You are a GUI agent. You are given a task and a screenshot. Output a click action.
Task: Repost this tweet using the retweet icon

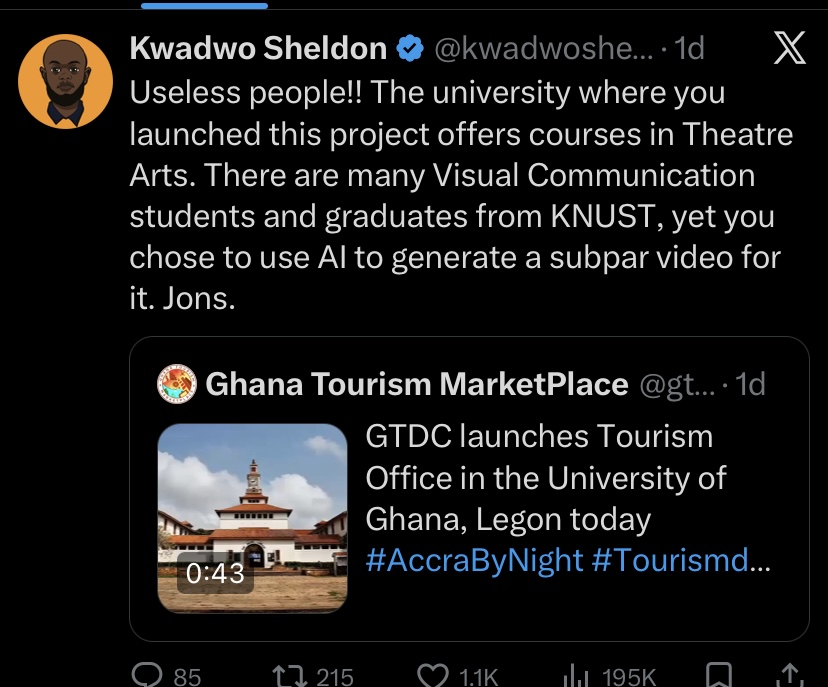tap(288, 676)
